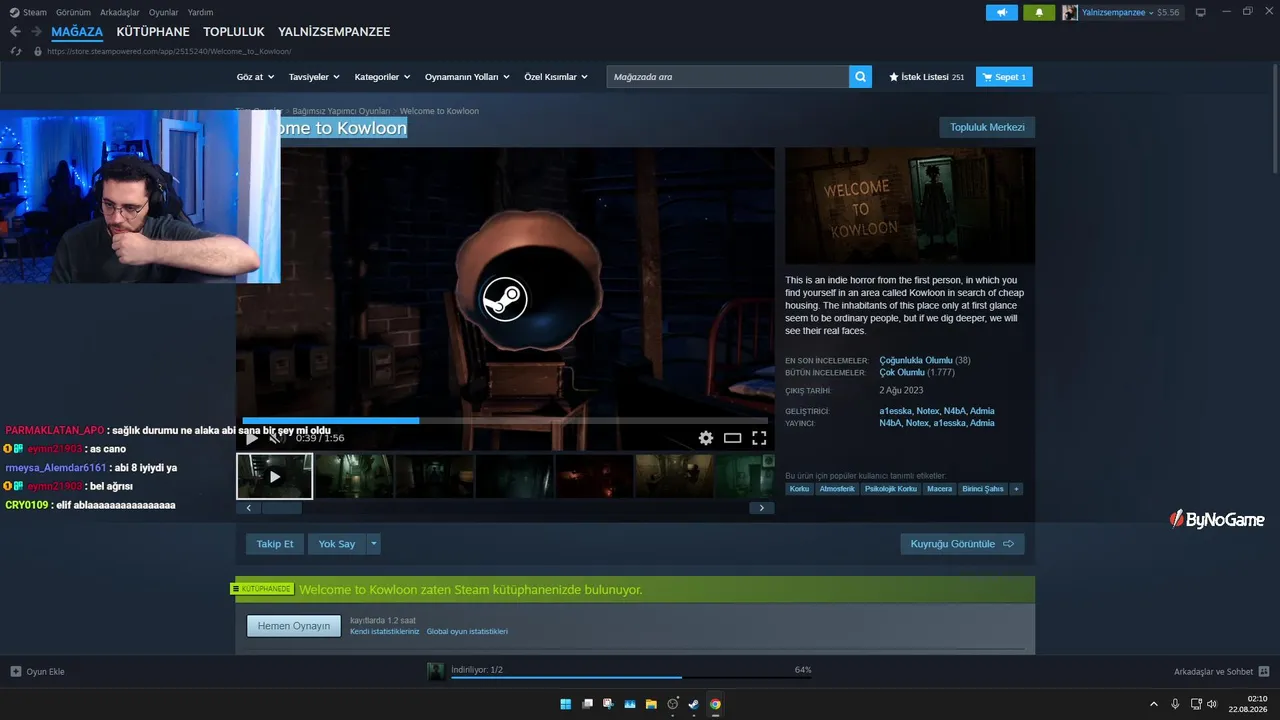The height and width of the screenshot is (720, 1280).
Task: Open the YALNİZSEMPANZEE profile tab
Action: (x=334, y=32)
